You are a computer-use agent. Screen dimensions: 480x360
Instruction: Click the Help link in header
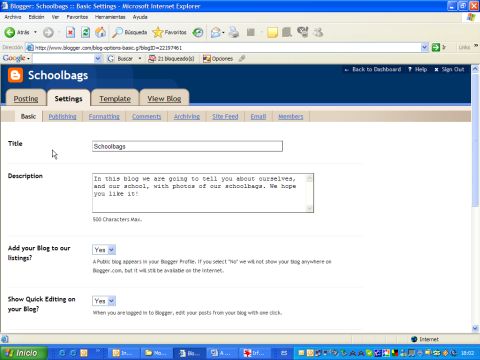(x=421, y=69)
